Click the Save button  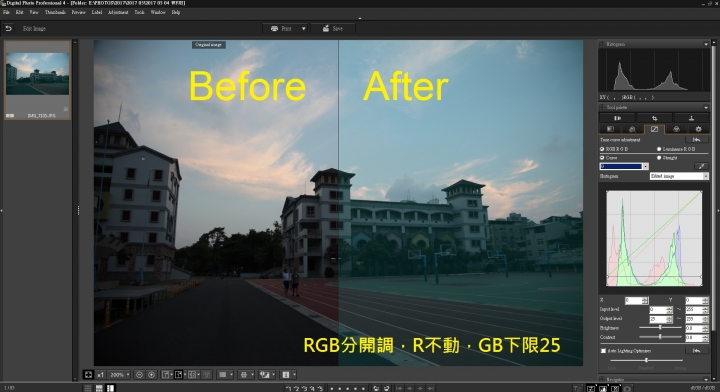[333, 28]
